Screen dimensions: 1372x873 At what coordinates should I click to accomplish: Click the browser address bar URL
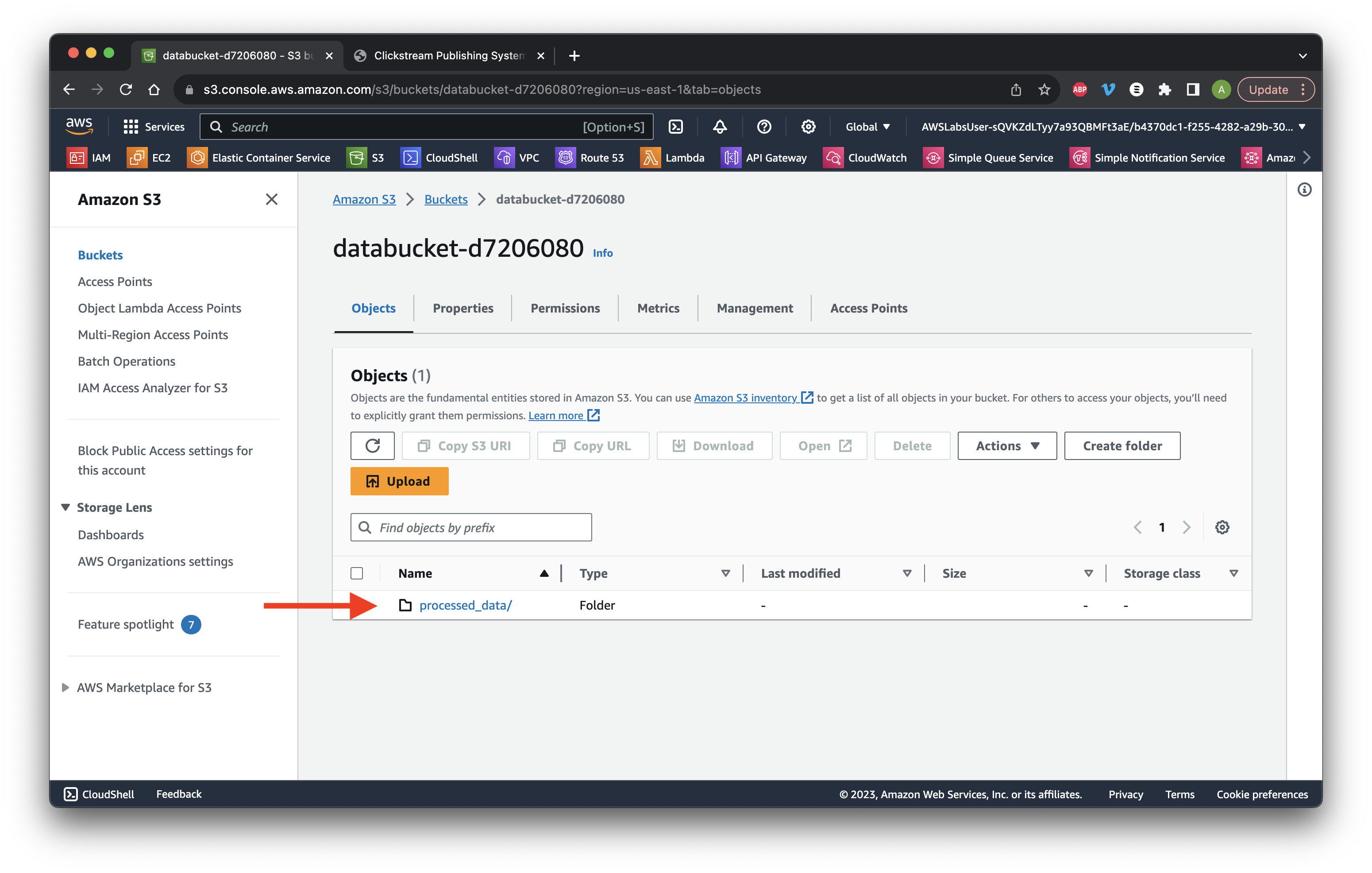[482, 89]
